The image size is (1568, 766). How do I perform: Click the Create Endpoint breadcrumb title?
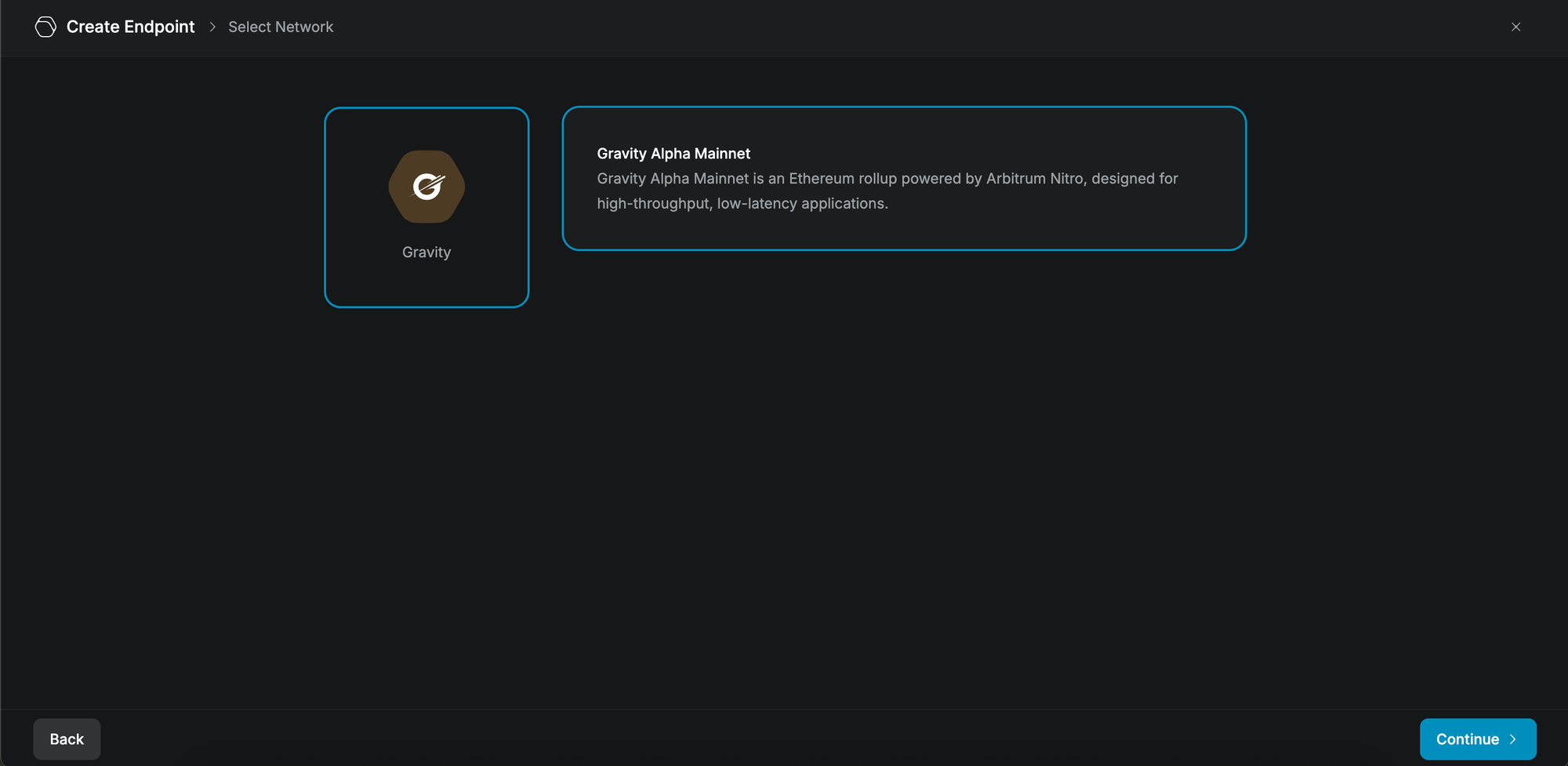(130, 27)
